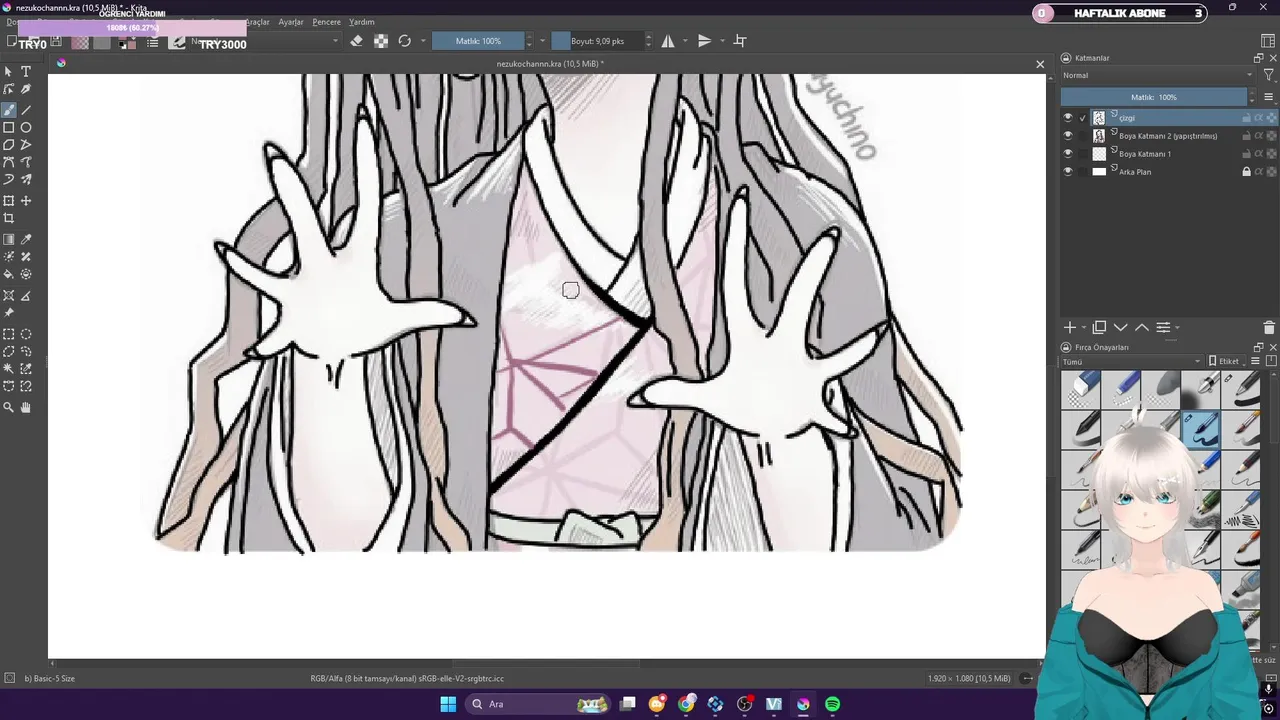The height and width of the screenshot is (720, 1280).
Task: Click the reload original preset icon
Action: pyautogui.click(x=404, y=41)
